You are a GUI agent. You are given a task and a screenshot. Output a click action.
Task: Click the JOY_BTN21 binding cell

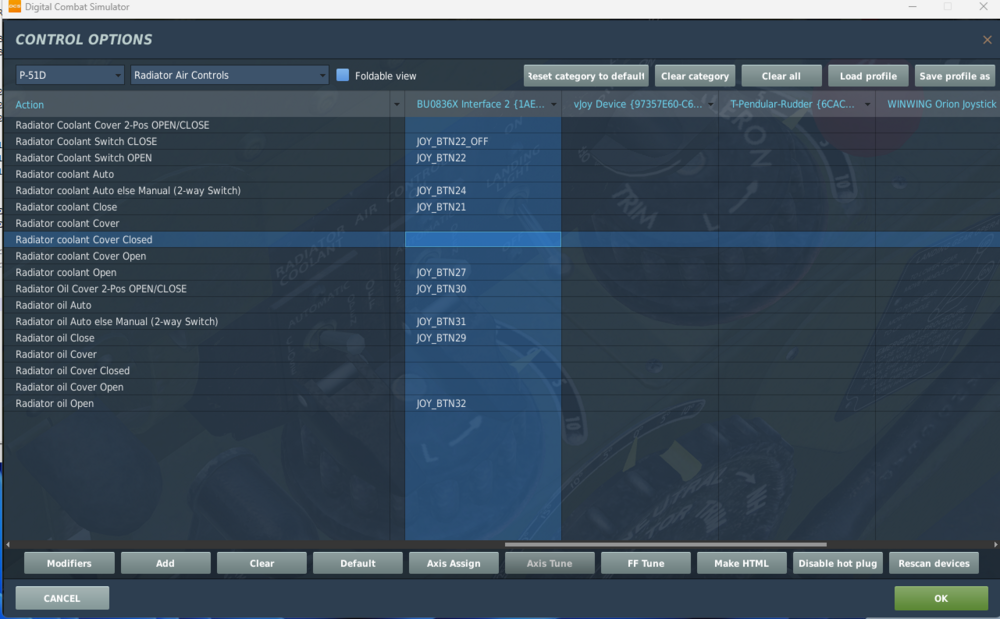click(x=483, y=207)
